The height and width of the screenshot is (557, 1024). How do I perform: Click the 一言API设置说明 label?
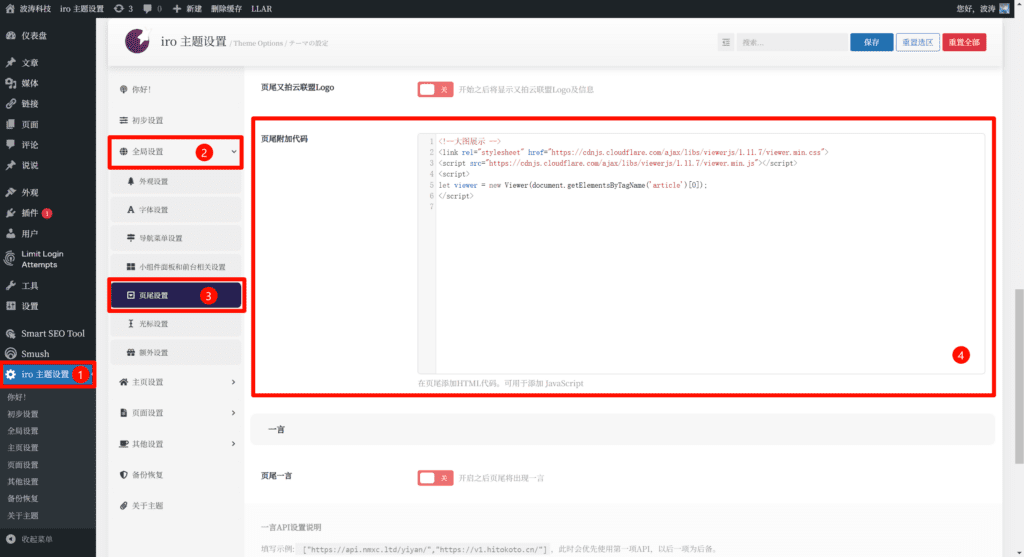291,528
